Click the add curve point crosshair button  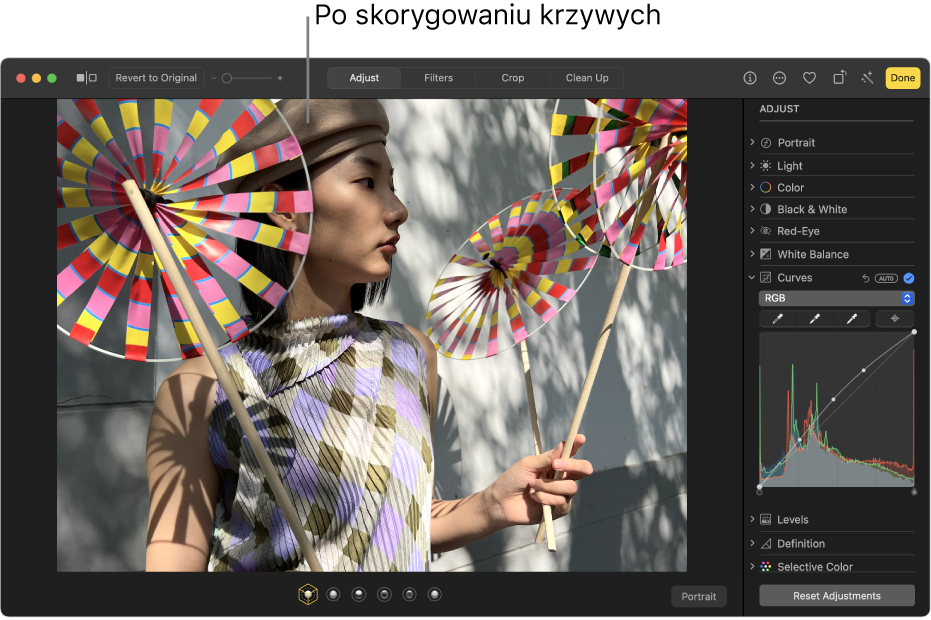coord(894,319)
